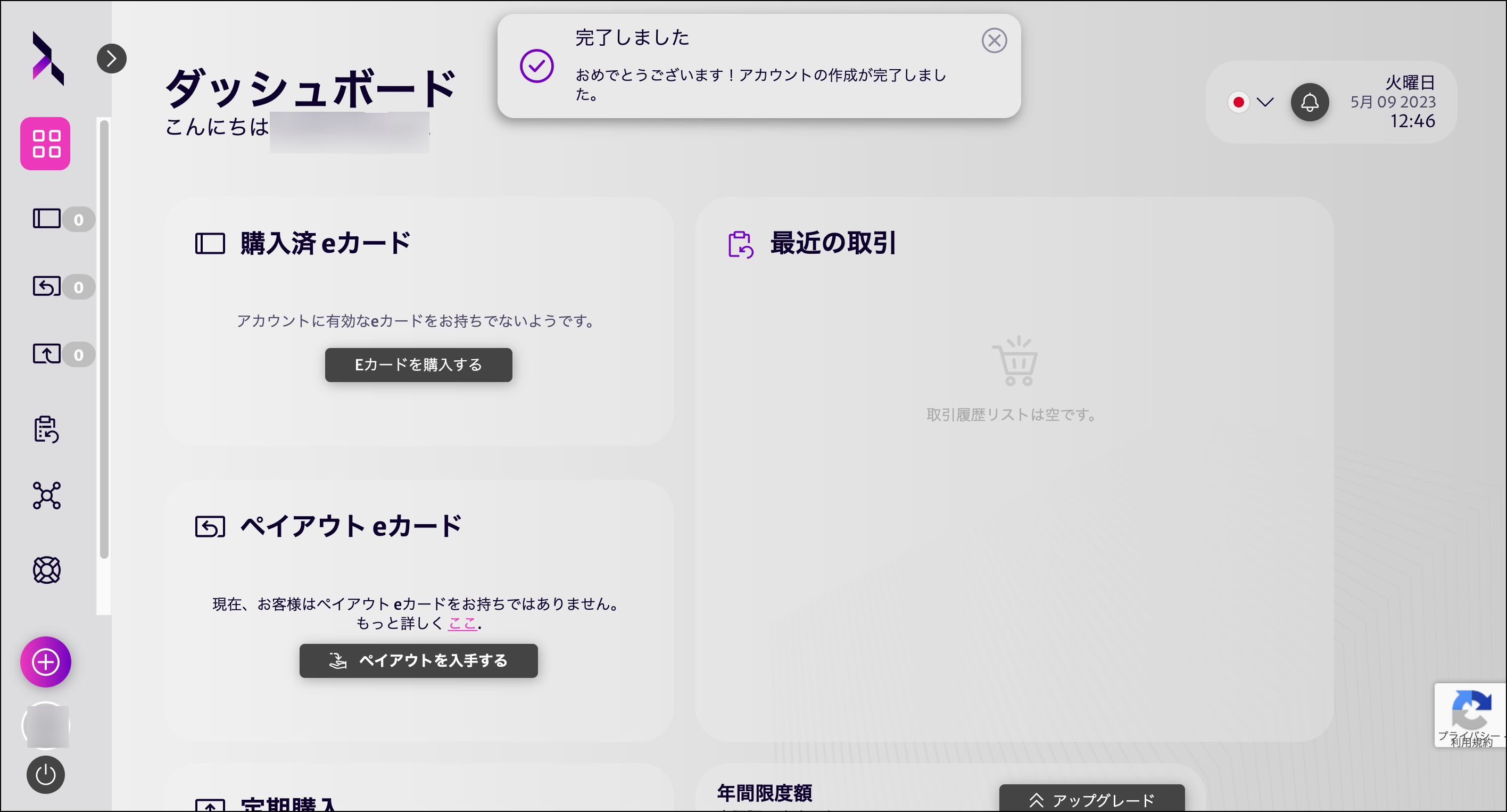Select the API integrations network node icon
Image resolution: width=1507 pixels, height=812 pixels.
pyautogui.click(x=46, y=496)
